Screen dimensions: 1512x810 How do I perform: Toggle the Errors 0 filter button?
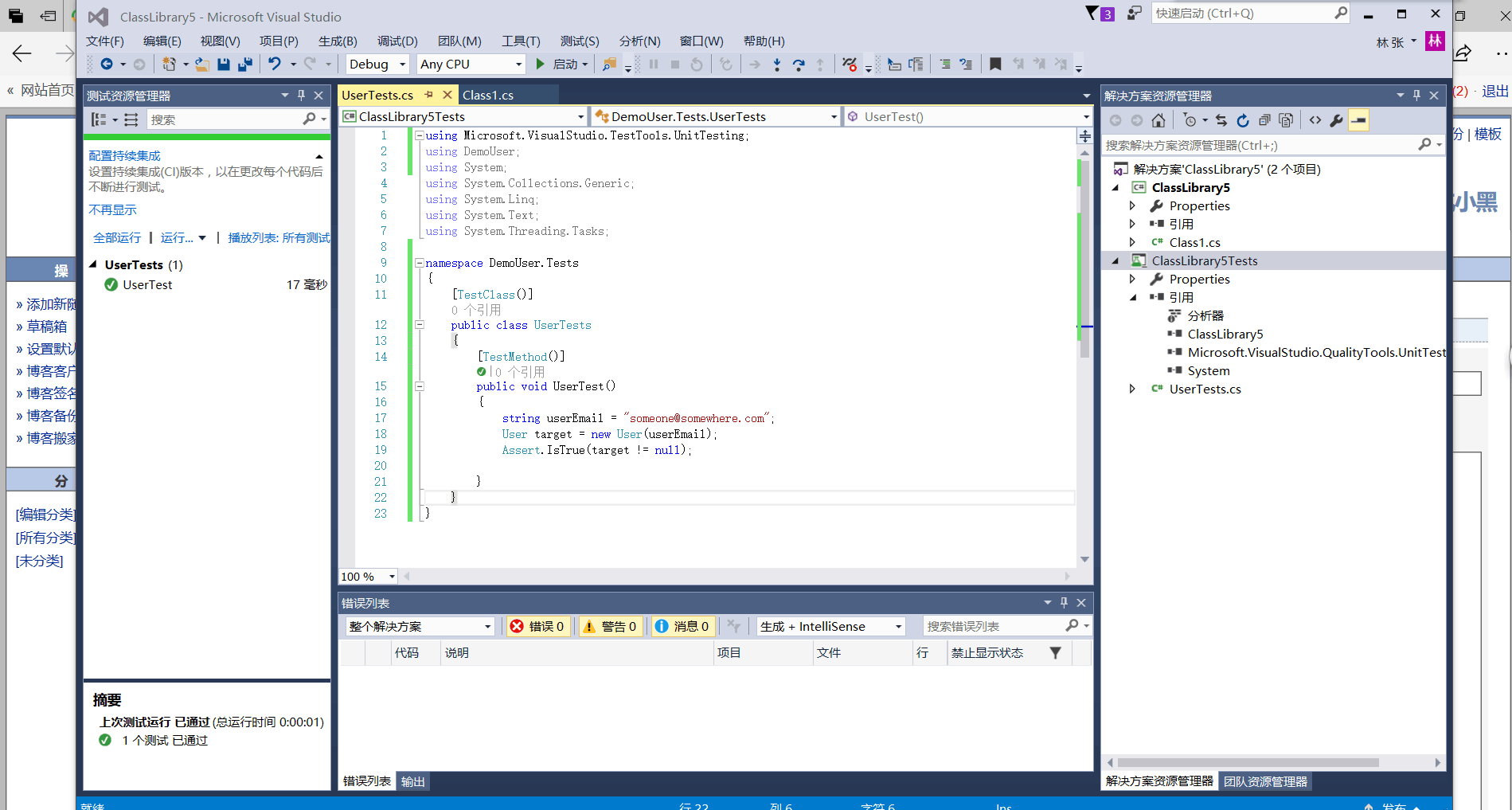(x=537, y=627)
